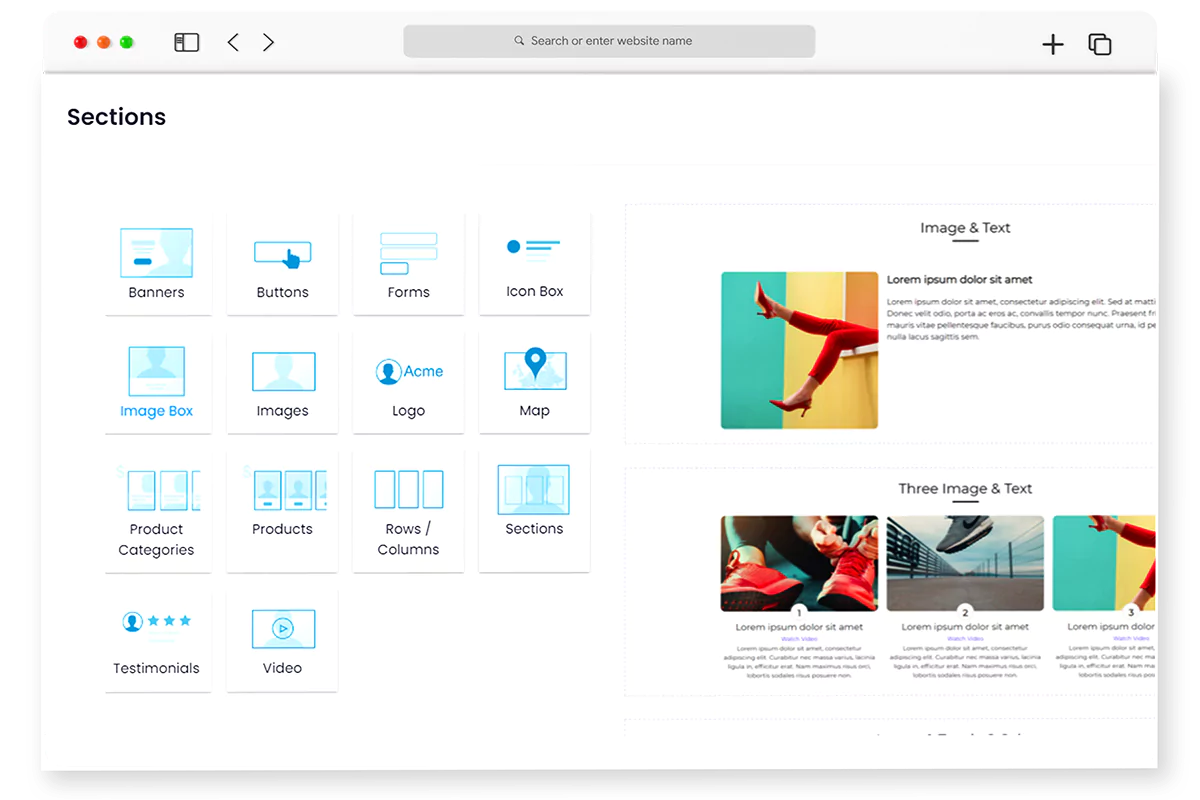Toggle the browser sidebar icon

click(x=187, y=42)
